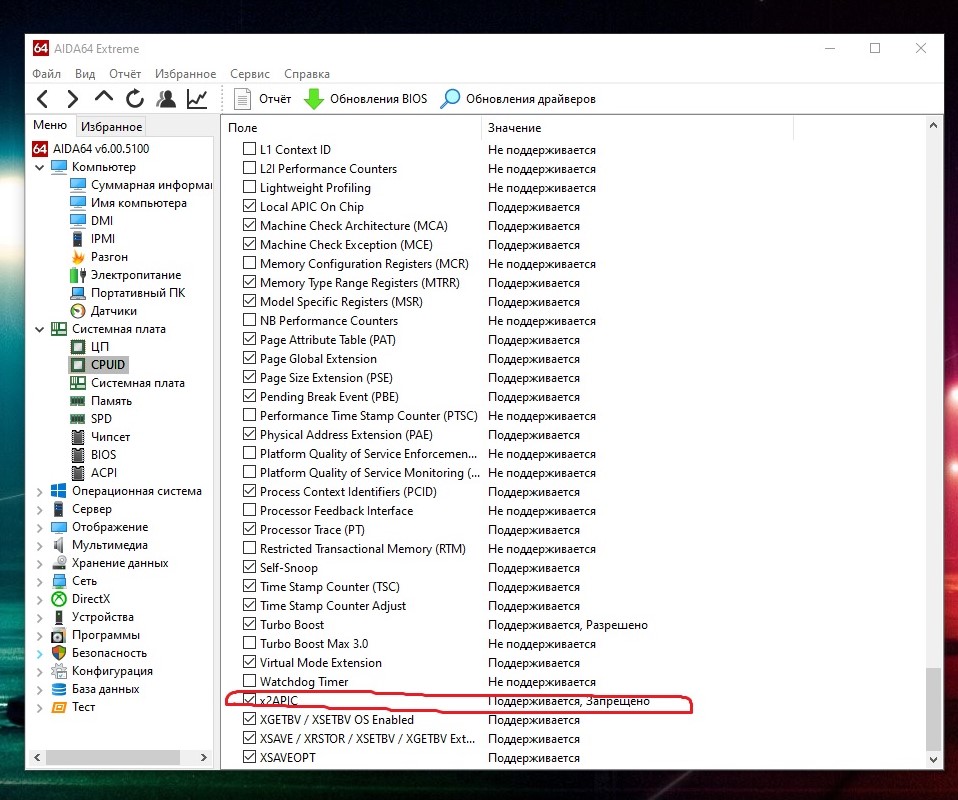Select AIDA64 v6.00.5100 root node icon
This screenshot has width=958, height=800.
point(40,149)
